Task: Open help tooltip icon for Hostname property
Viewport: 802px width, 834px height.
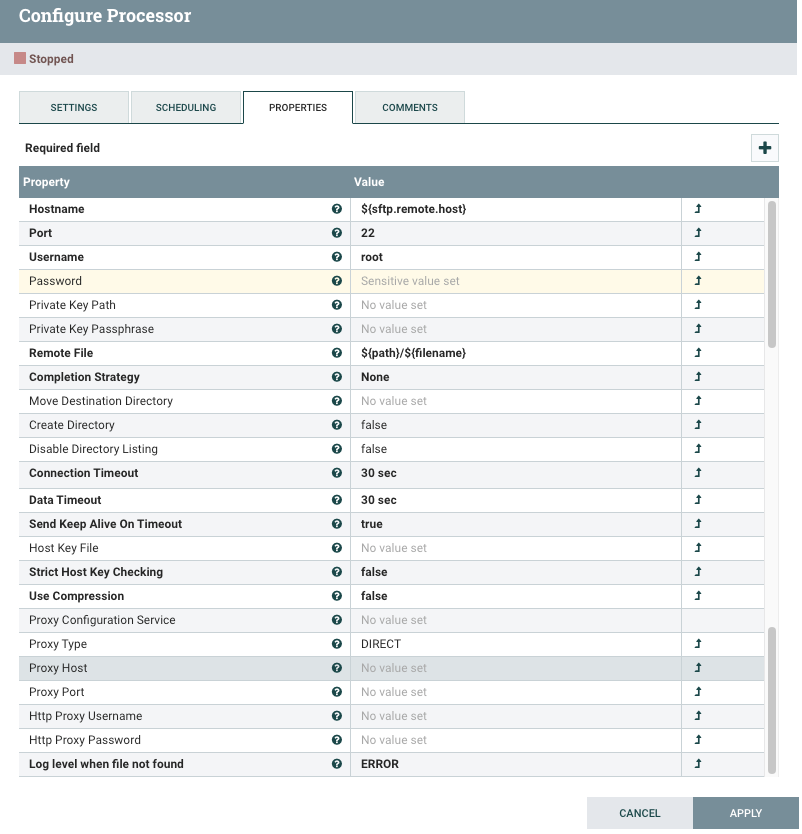Action: coord(337,209)
